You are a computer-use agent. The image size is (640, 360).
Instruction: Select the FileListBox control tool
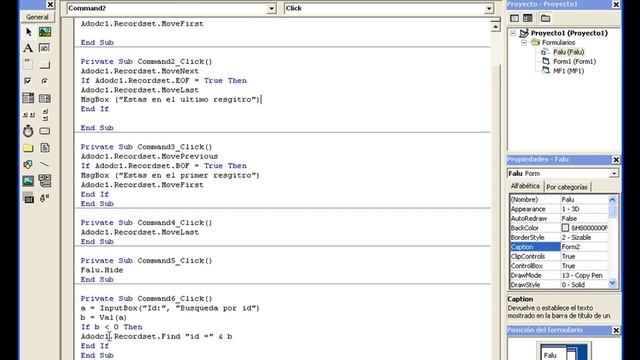[45, 148]
